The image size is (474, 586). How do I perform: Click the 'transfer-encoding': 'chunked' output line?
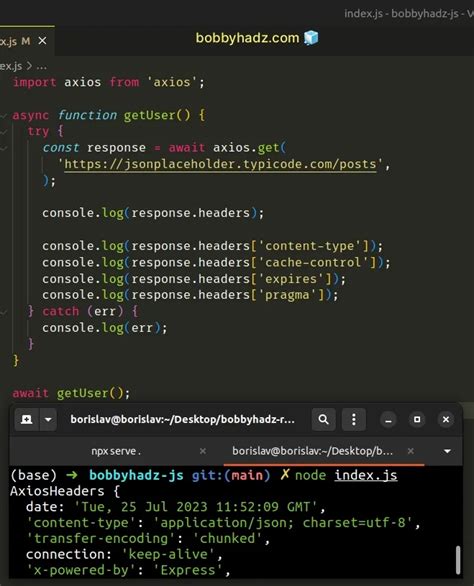[148, 539]
